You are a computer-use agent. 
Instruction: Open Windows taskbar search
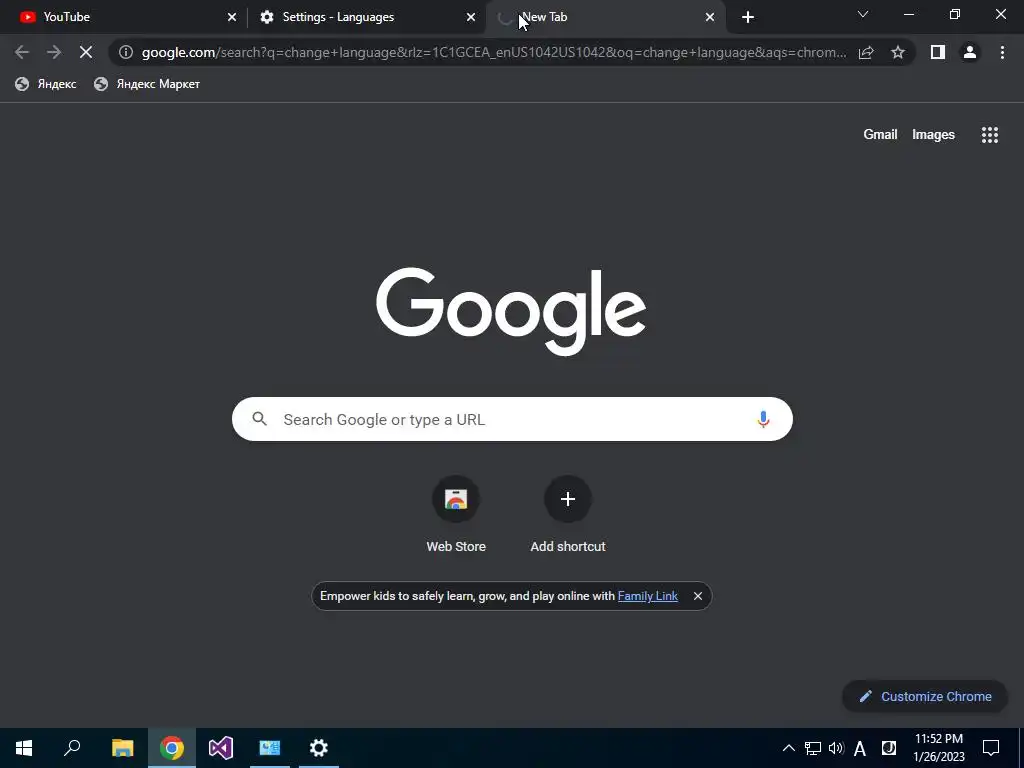coord(72,748)
